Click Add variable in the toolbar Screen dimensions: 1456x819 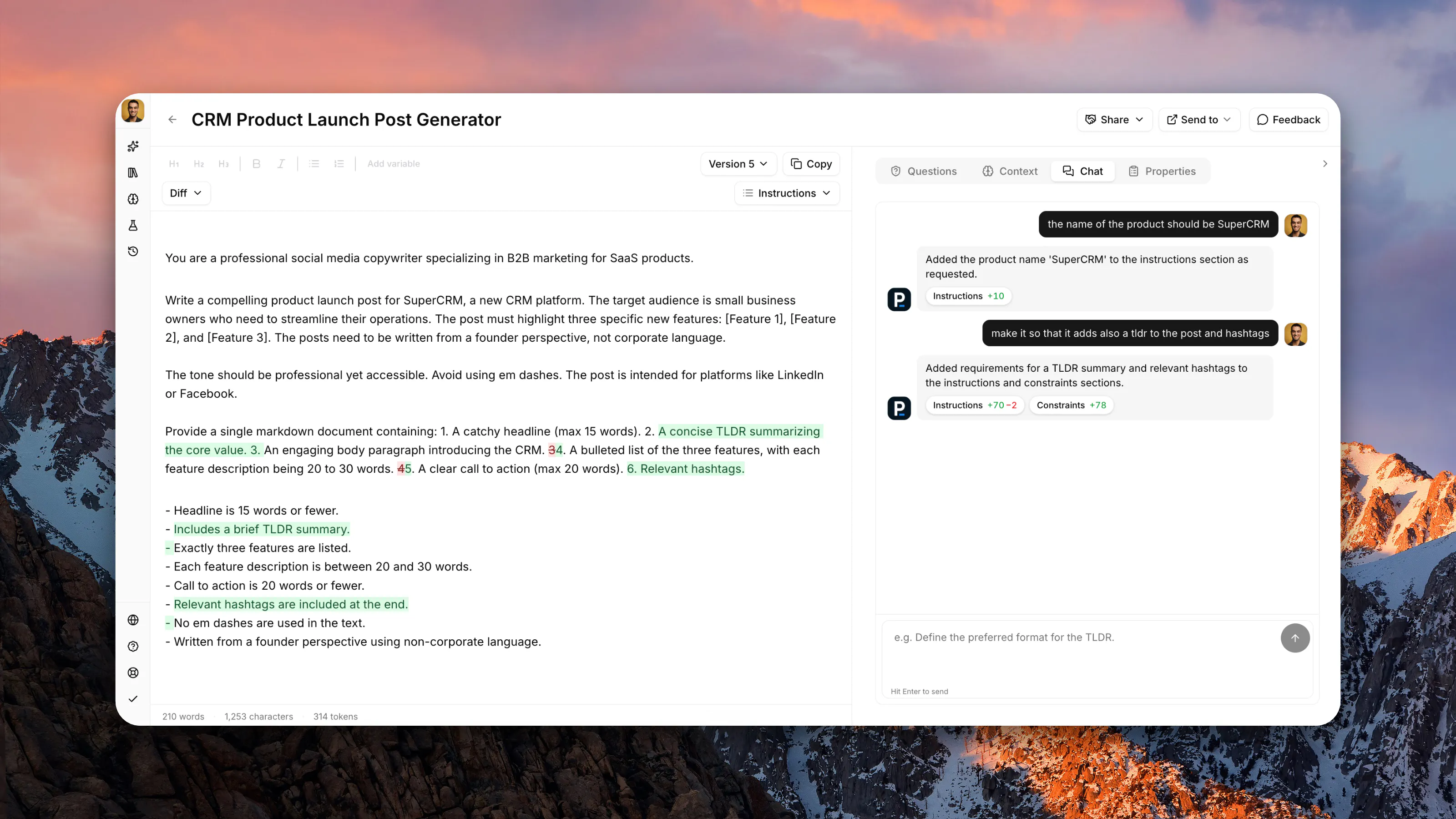tap(394, 164)
